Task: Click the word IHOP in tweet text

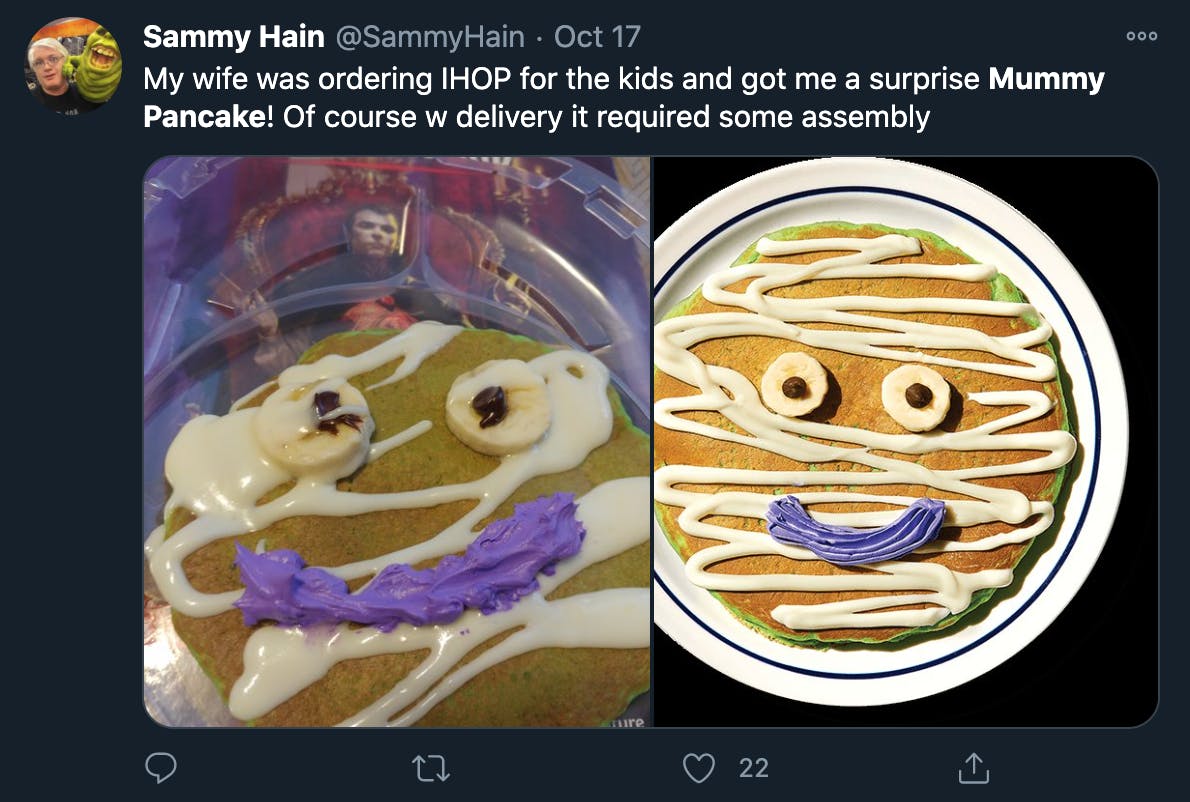Action: click(x=476, y=79)
